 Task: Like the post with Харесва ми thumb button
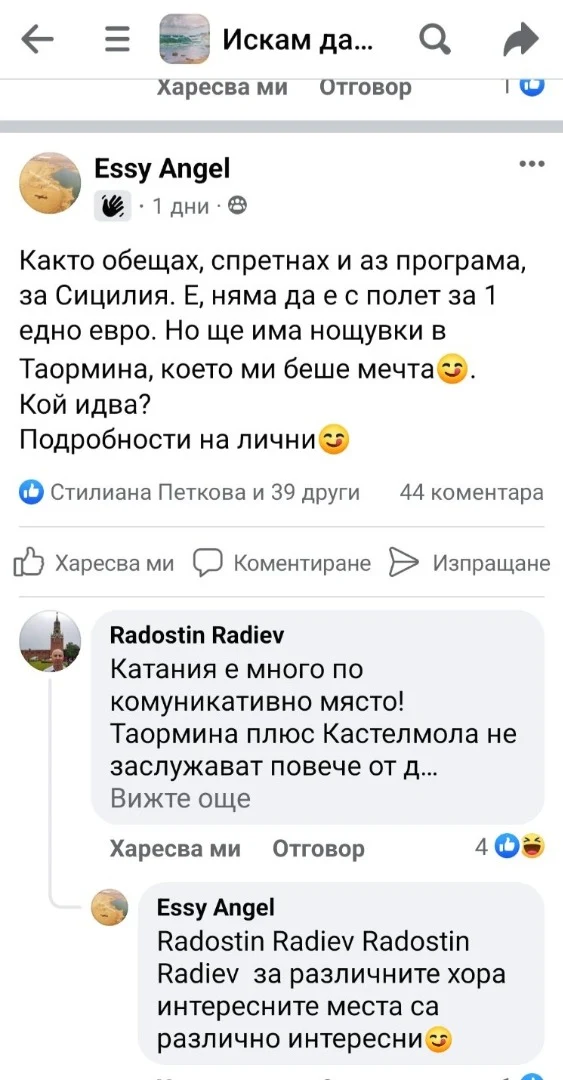[94, 564]
